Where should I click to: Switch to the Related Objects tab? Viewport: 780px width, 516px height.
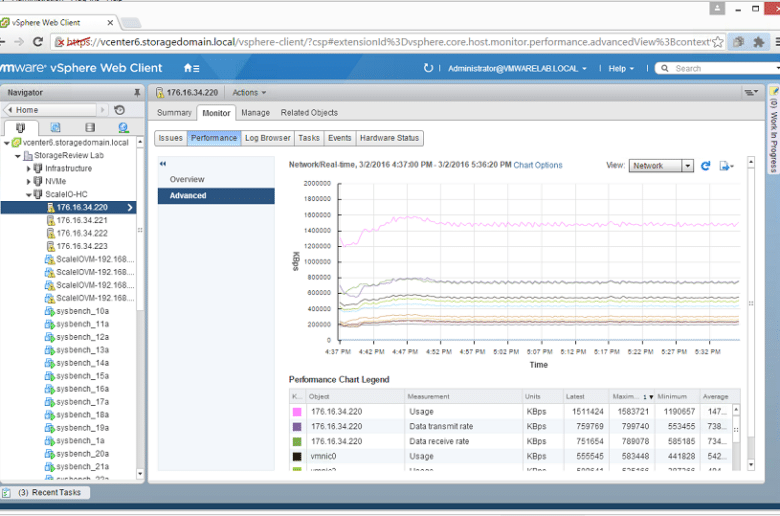coord(309,113)
